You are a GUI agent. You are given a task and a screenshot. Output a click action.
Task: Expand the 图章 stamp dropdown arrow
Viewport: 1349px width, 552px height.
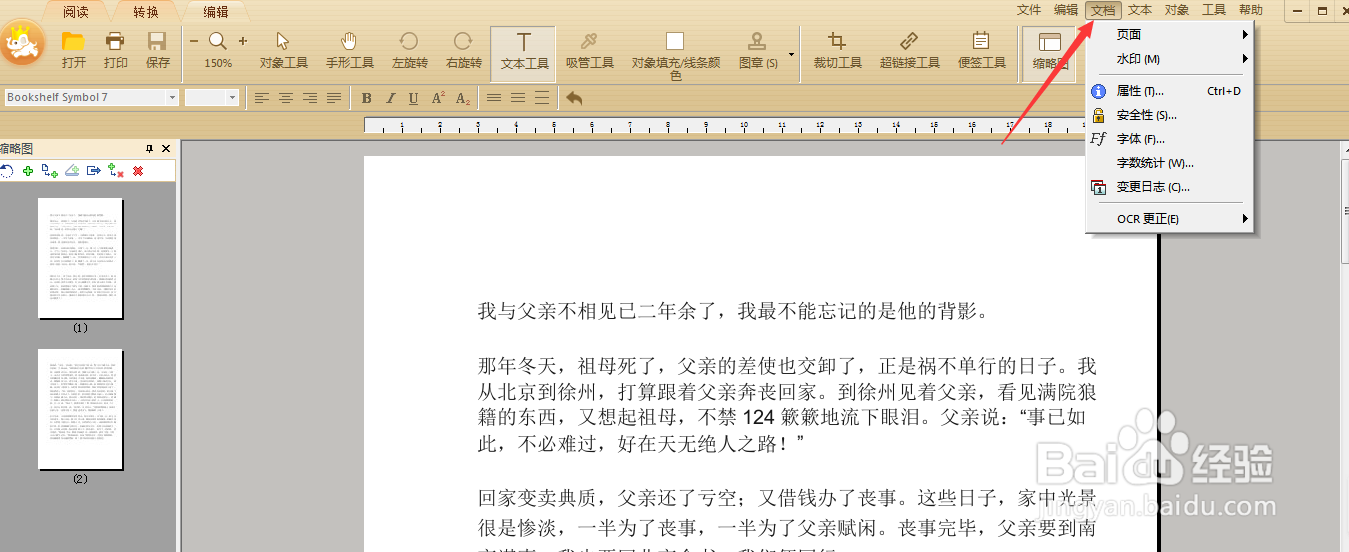pyautogui.click(x=792, y=55)
